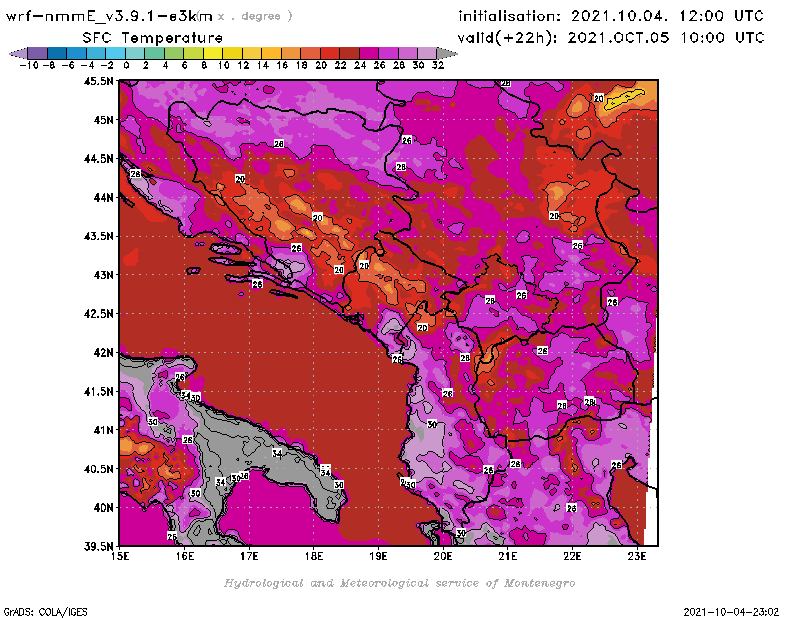Click the 45N latitude label
The height and width of the screenshot is (618, 800).
tap(103, 119)
